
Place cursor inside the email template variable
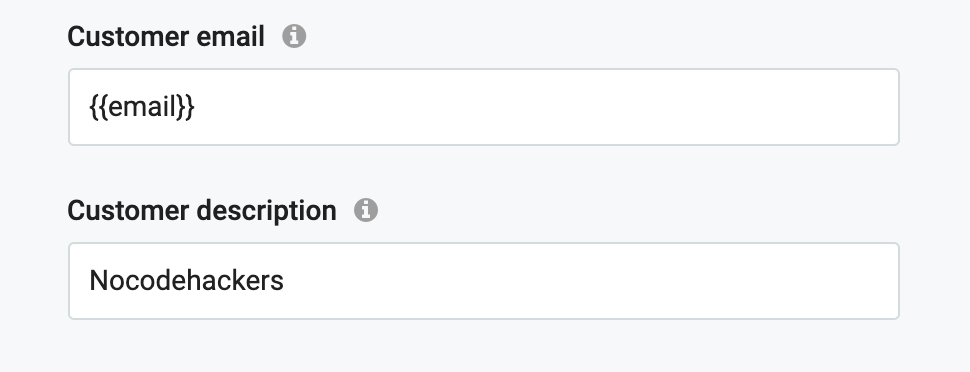[x=142, y=107]
